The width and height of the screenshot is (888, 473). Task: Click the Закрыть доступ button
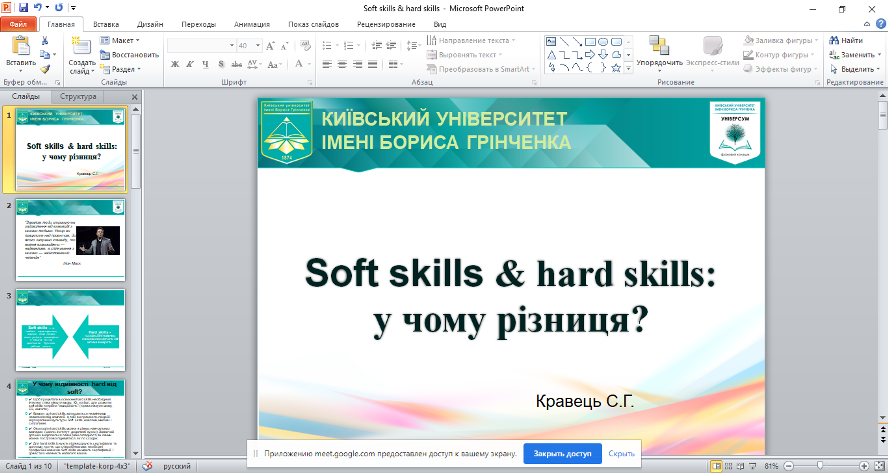pyautogui.click(x=563, y=453)
